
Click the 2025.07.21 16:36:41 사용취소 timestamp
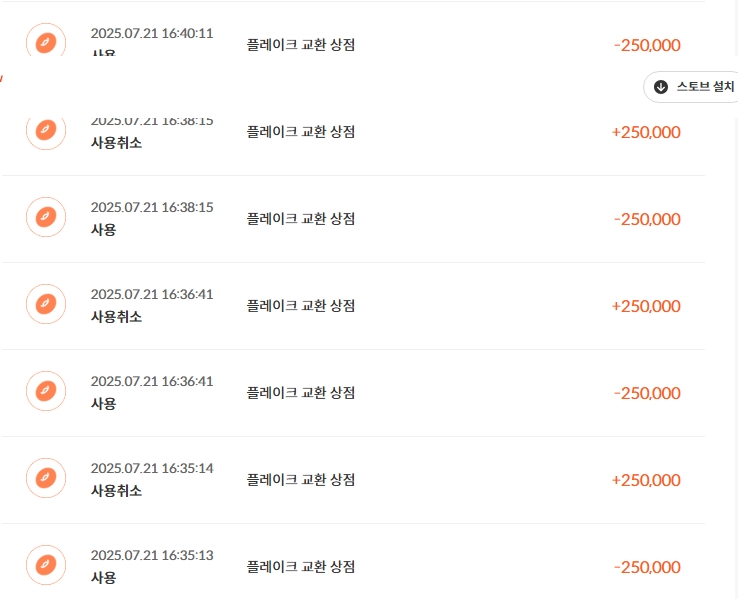[152, 295]
